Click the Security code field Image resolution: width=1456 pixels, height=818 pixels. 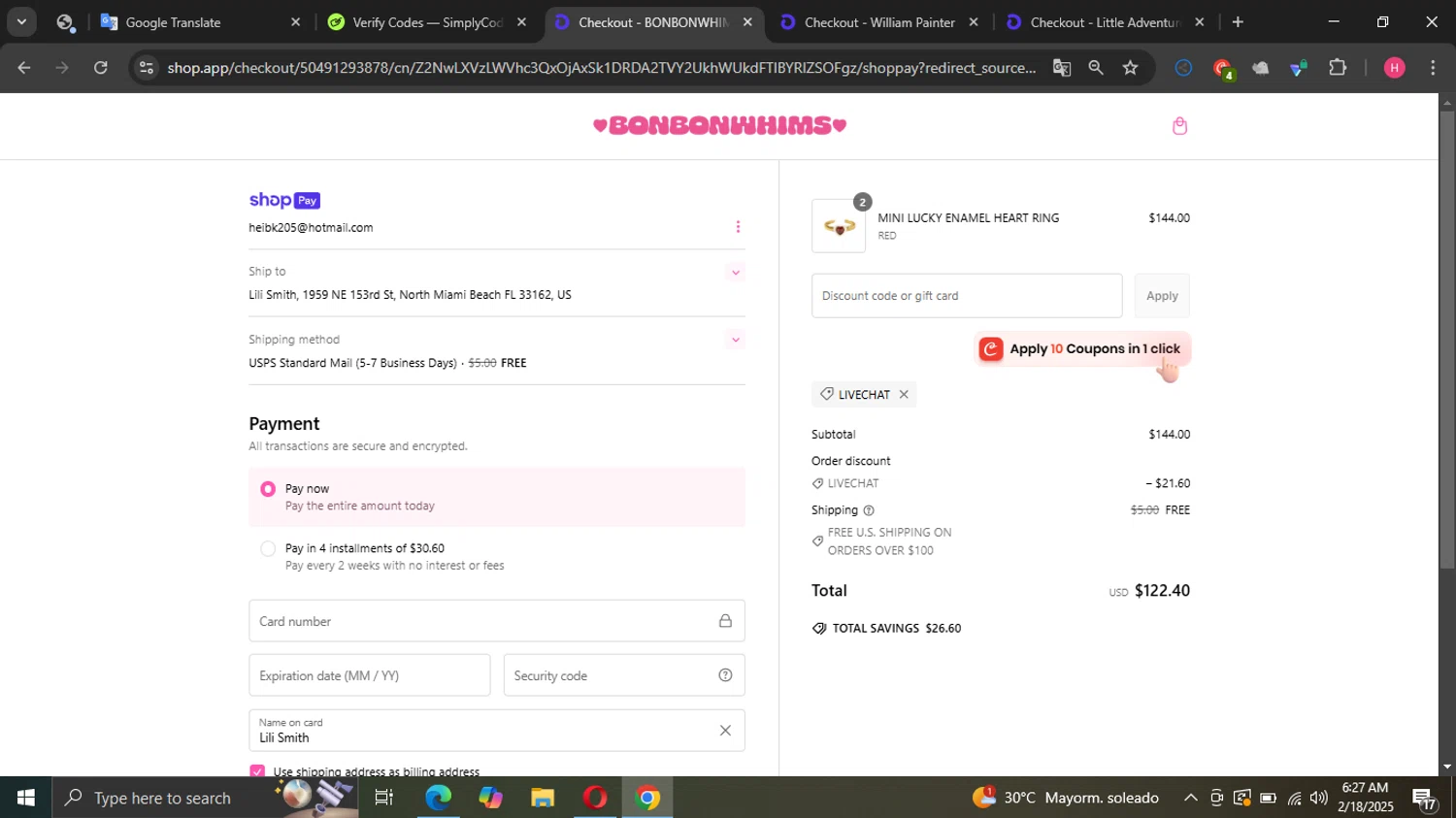click(624, 675)
